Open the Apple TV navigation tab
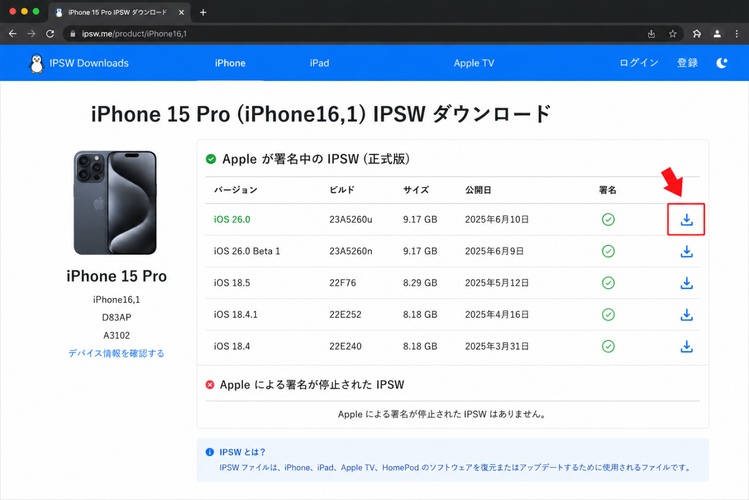 tap(474, 63)
